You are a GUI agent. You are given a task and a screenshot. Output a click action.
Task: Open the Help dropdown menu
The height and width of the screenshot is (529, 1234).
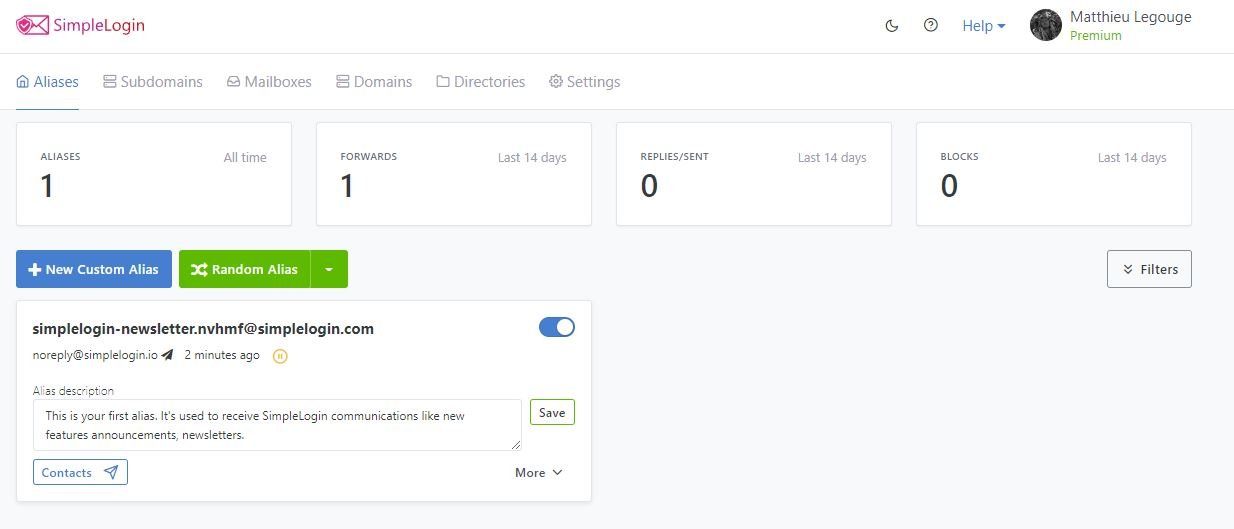point(983,26)
